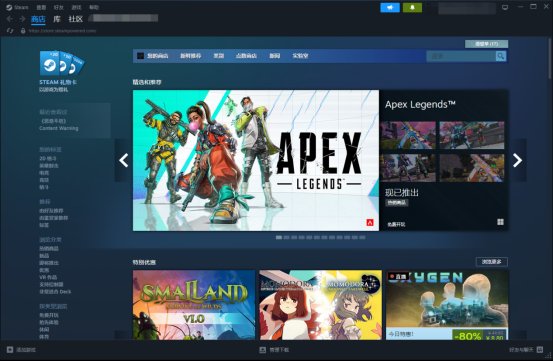Switch to the 库 (Library) tab
The height and width of the screenshot is (361, 553).
tap(57, 19)
